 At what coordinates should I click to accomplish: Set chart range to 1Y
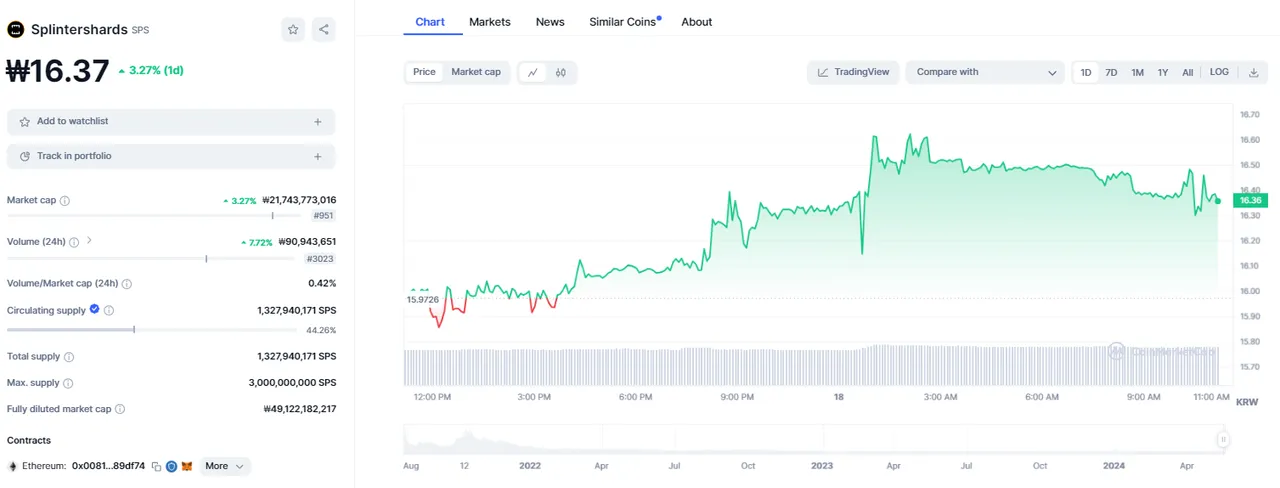(1163, 72)
